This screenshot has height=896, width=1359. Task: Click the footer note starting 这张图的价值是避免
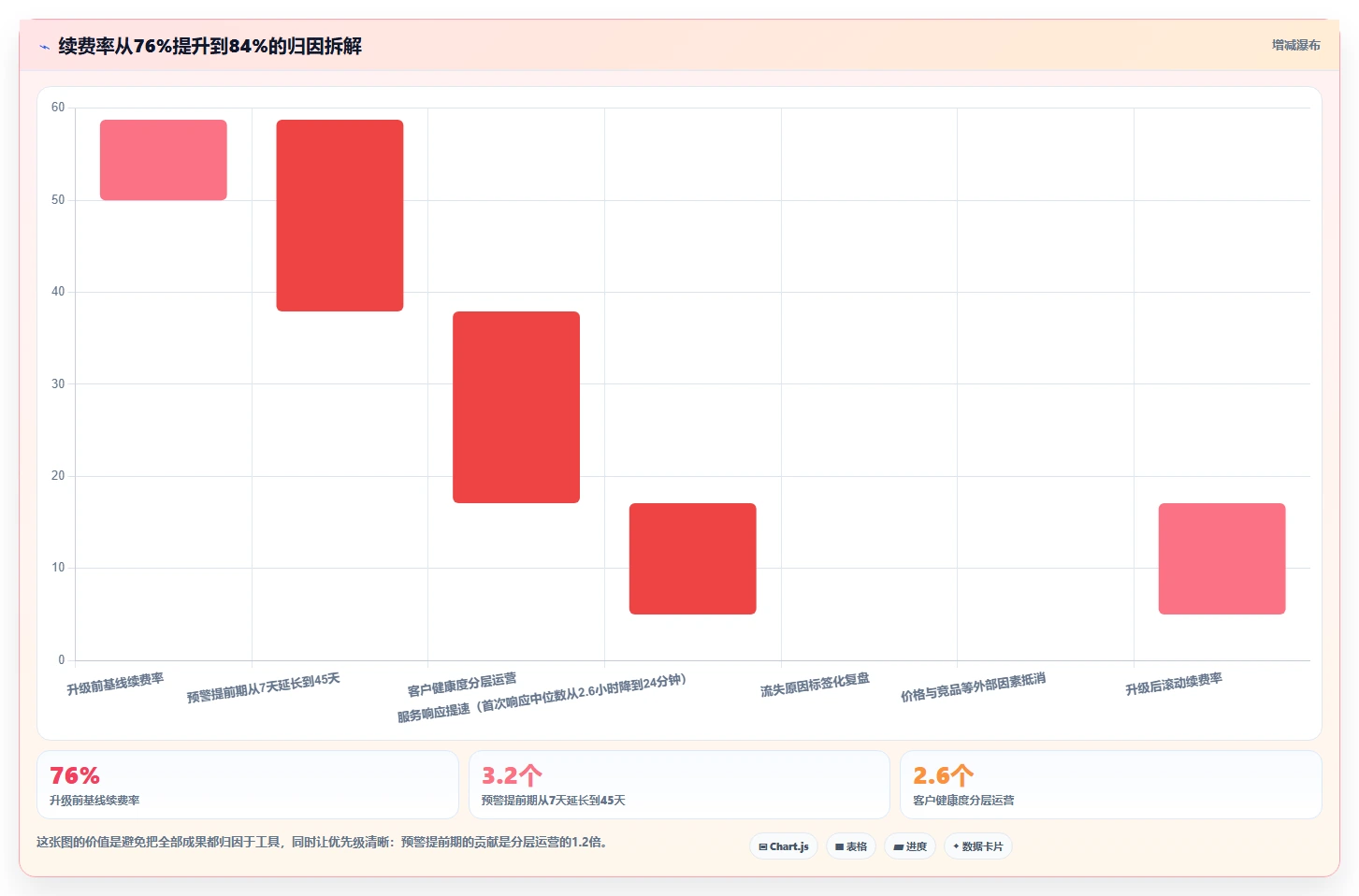324,842
